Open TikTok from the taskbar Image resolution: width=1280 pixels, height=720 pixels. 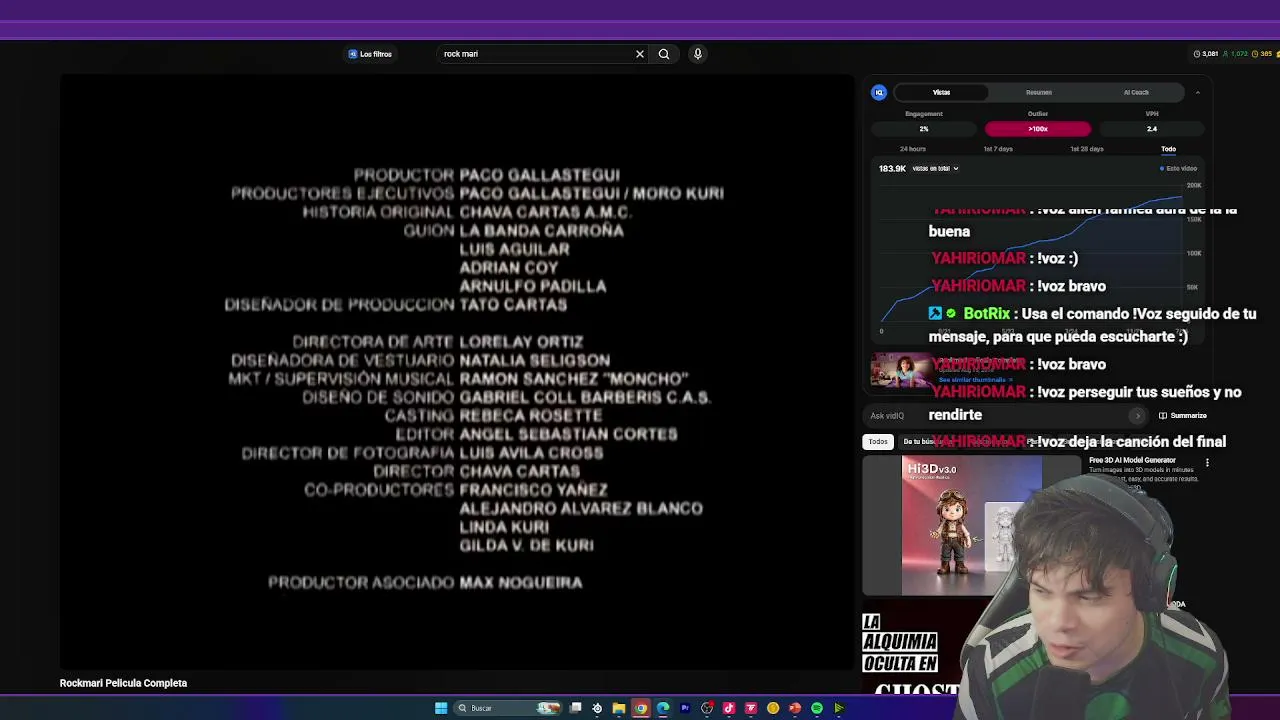pyautogui.click(x=729, y=708)
